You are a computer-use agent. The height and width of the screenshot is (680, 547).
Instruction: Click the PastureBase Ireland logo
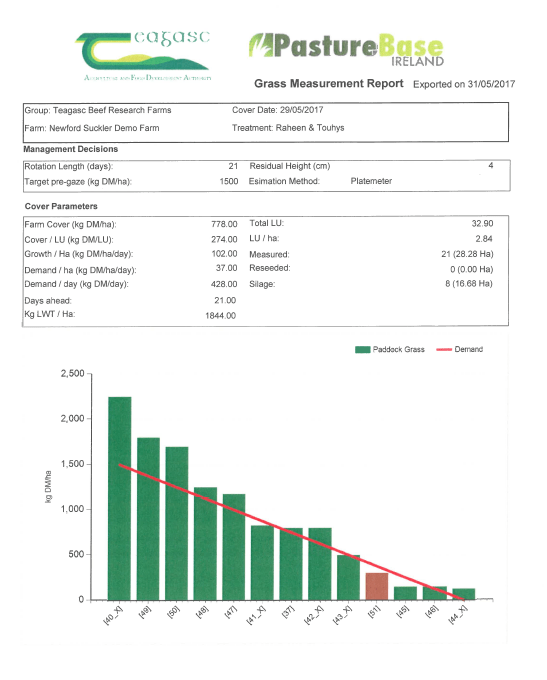(x=347, y=49)
